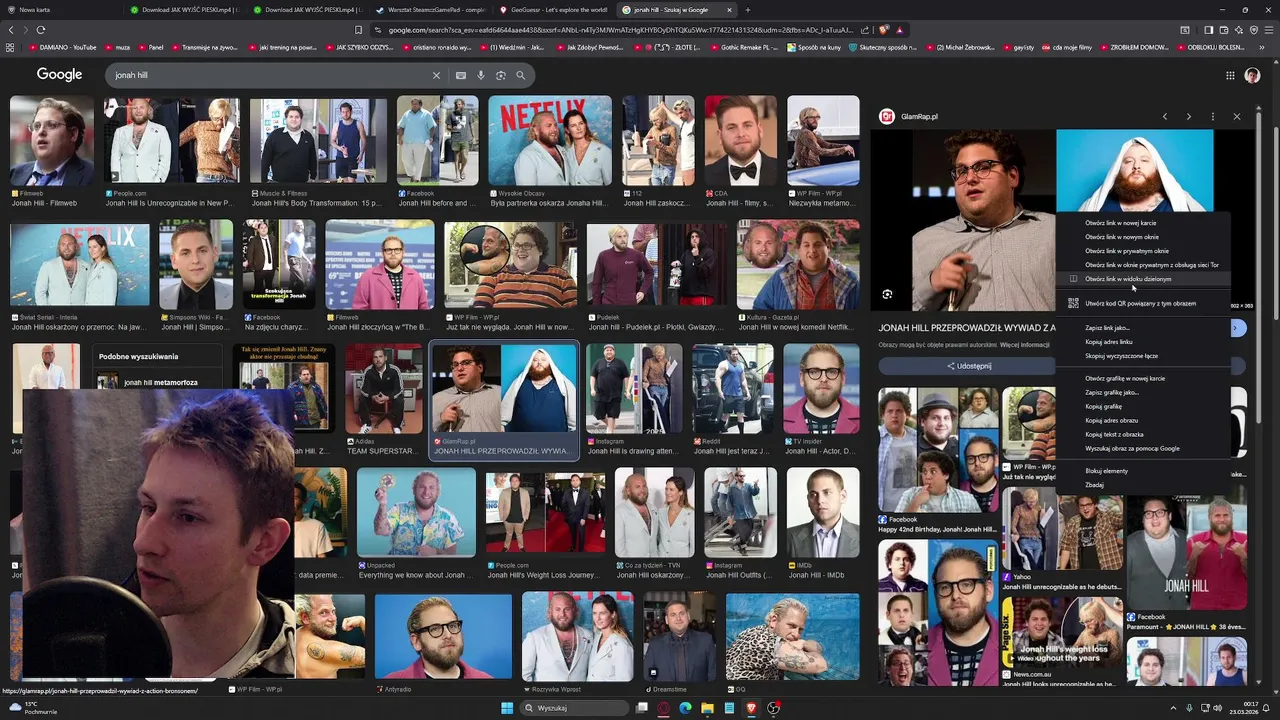
Task: Open the Google apps grid
Action: click(x=1230, y=75)
